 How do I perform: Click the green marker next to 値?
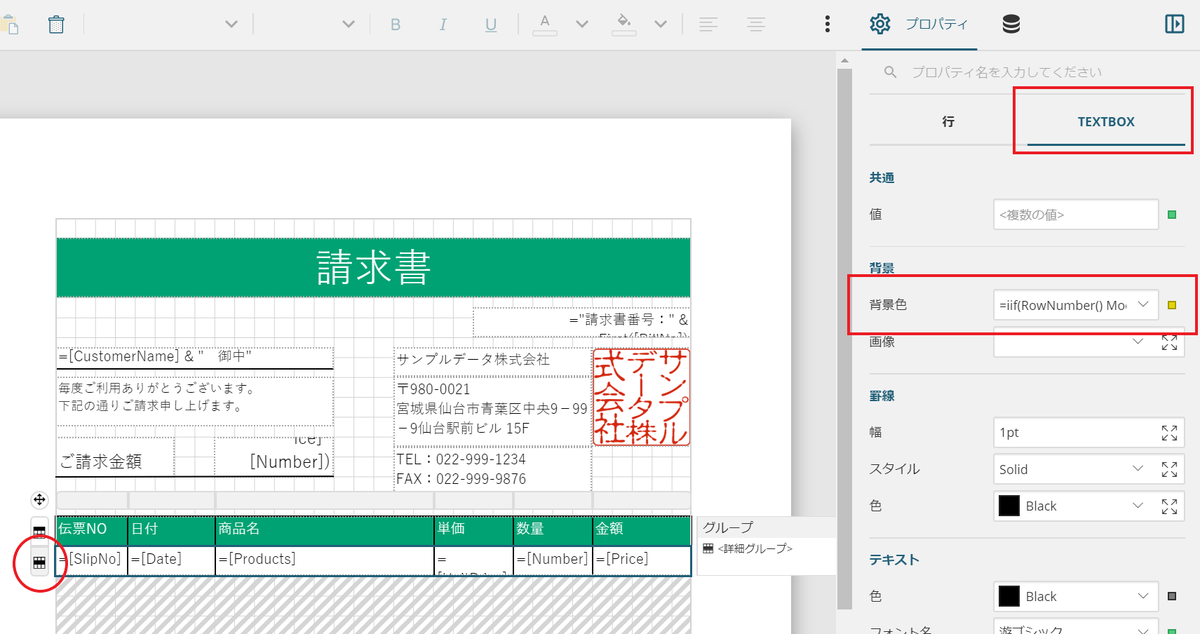pyautogui.click(x=1172, y=214)
